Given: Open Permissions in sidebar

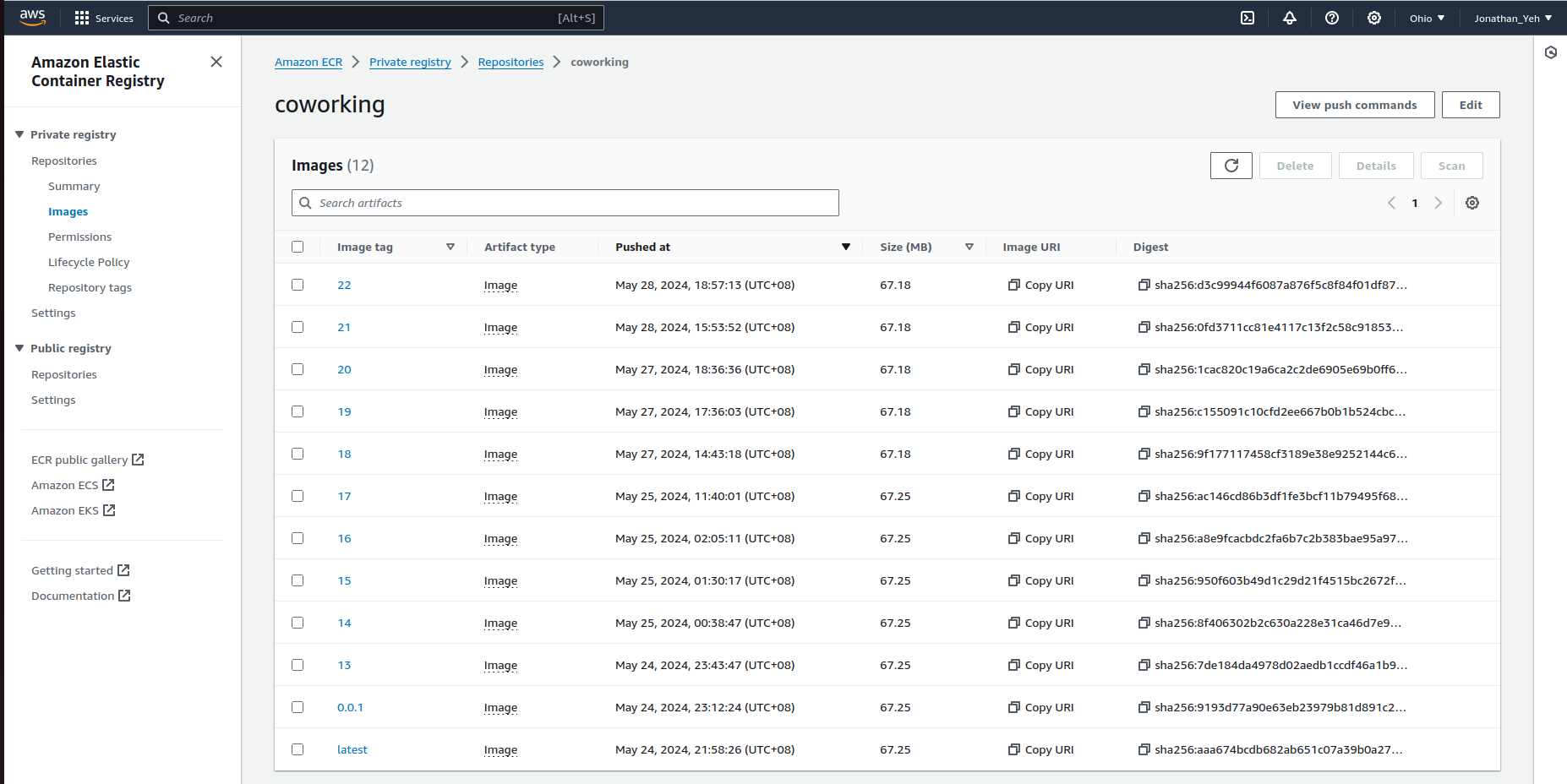Looking at the screenshot, I should pos(79,237).
